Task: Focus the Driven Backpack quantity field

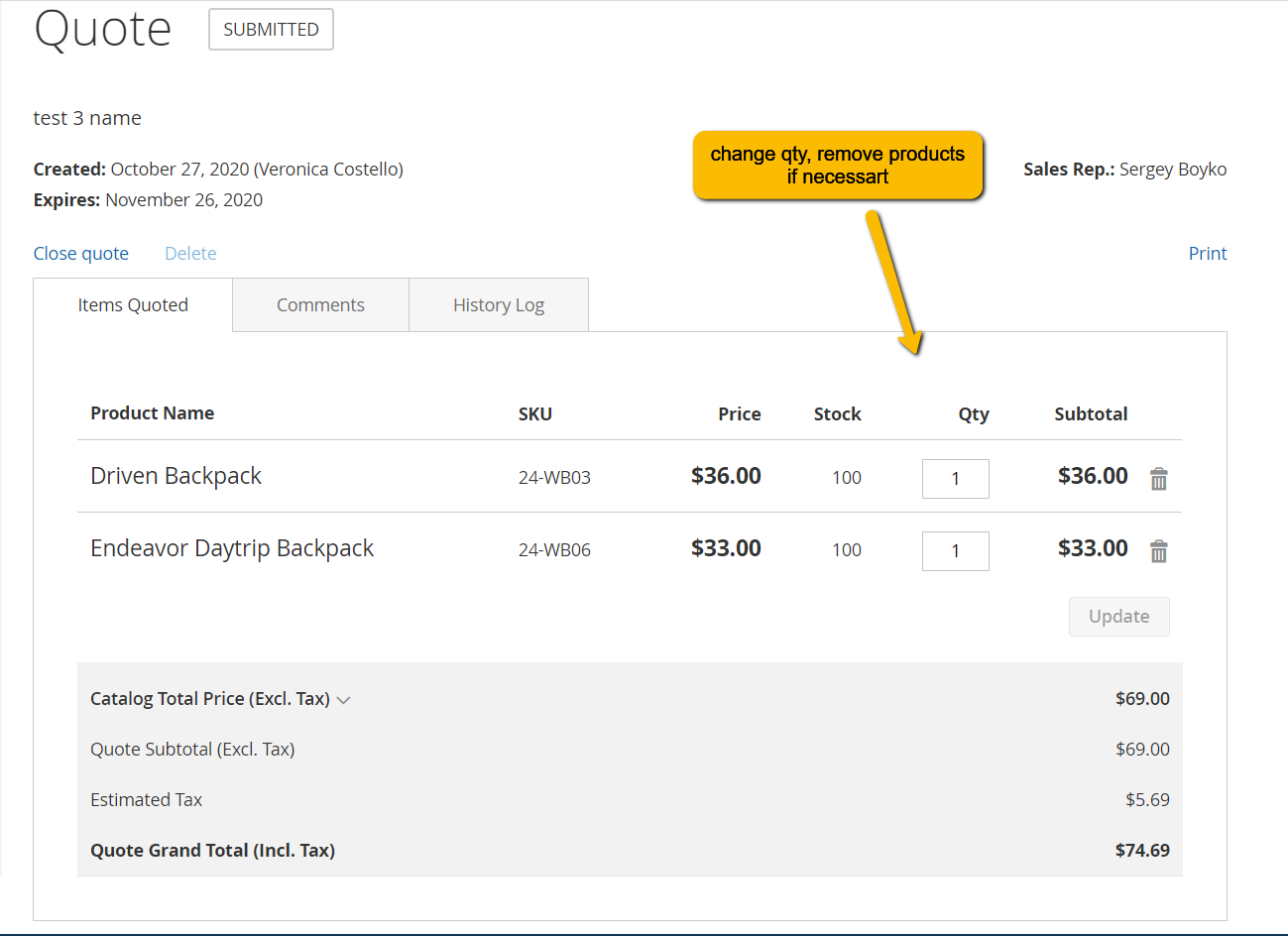Action: 955,479
